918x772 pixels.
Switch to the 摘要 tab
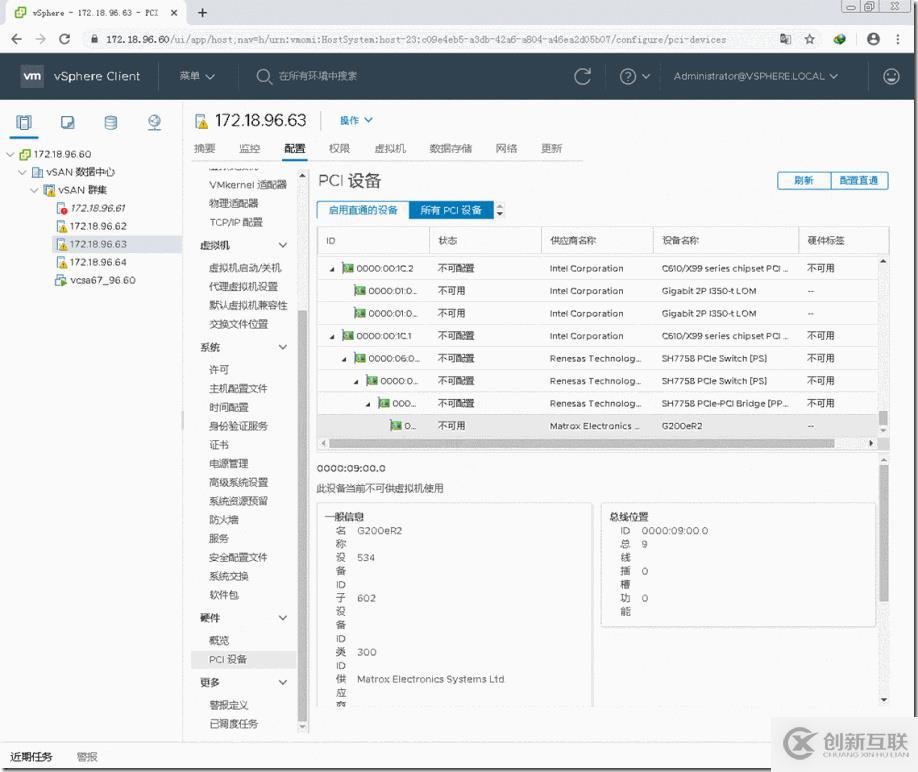(205, 148)
